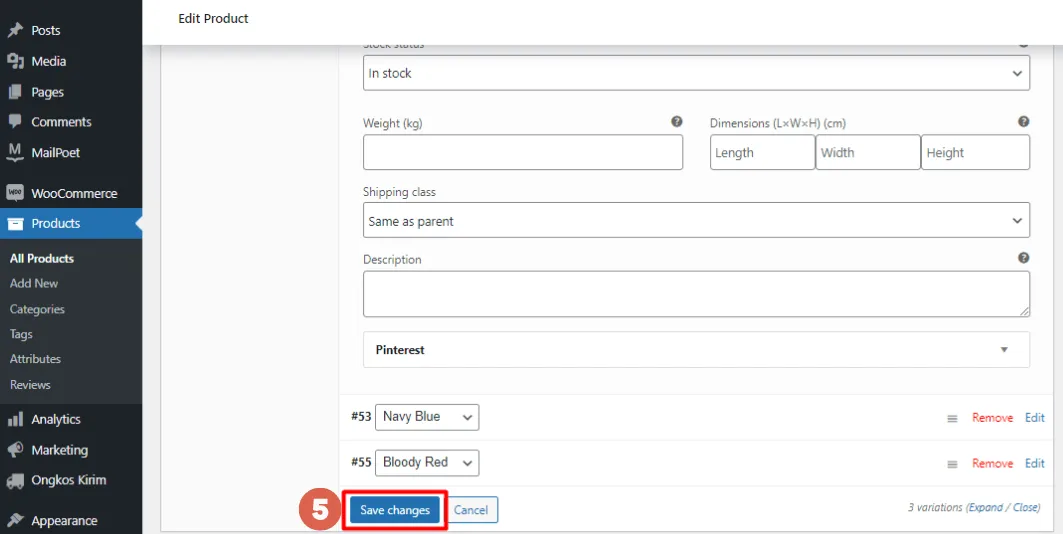The height and width of the screenshot is (534, 1063).
Task: Click the Appearance brush icon
Action: (x=15, y=520)
